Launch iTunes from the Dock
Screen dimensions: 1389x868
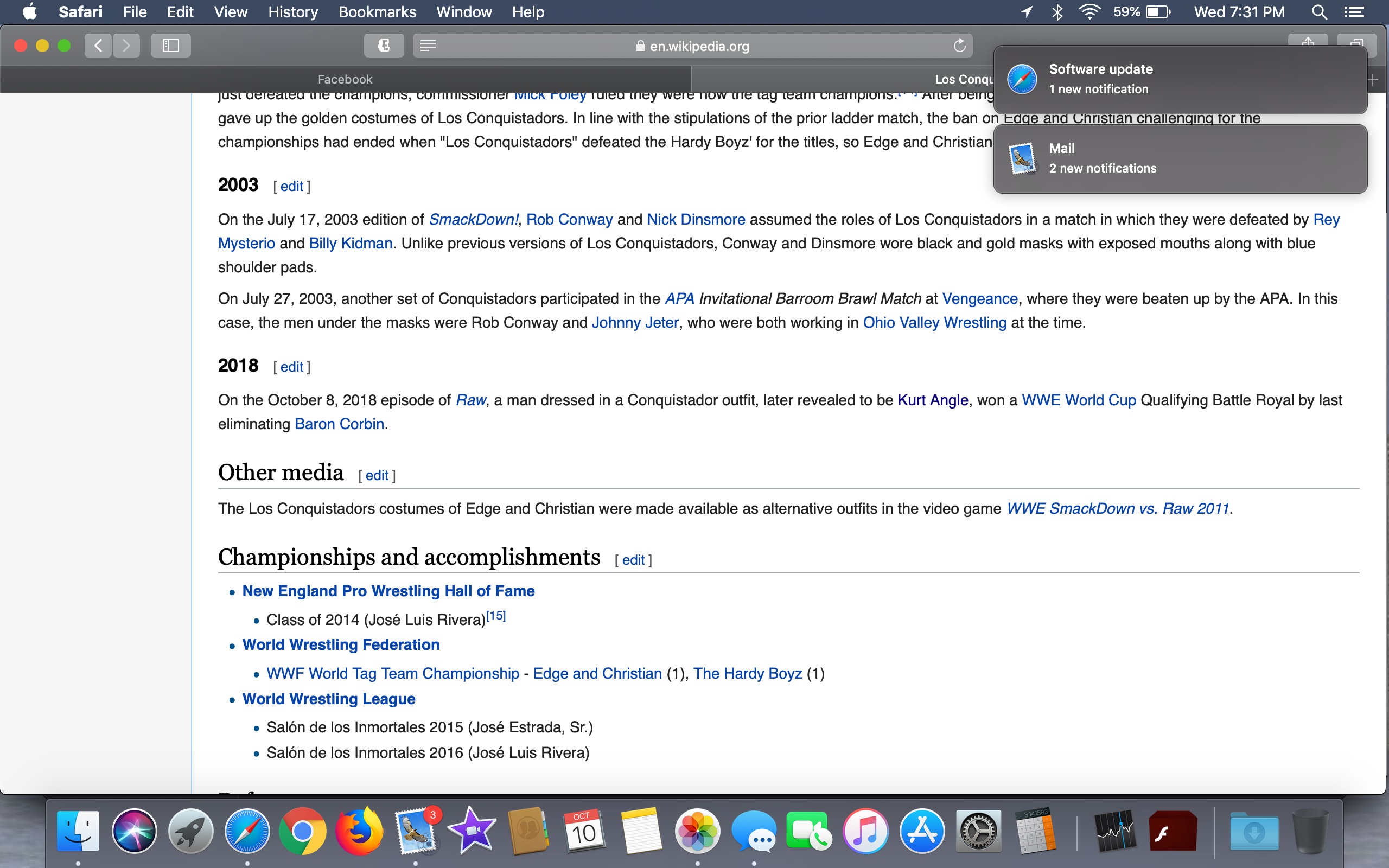point(865,831)
